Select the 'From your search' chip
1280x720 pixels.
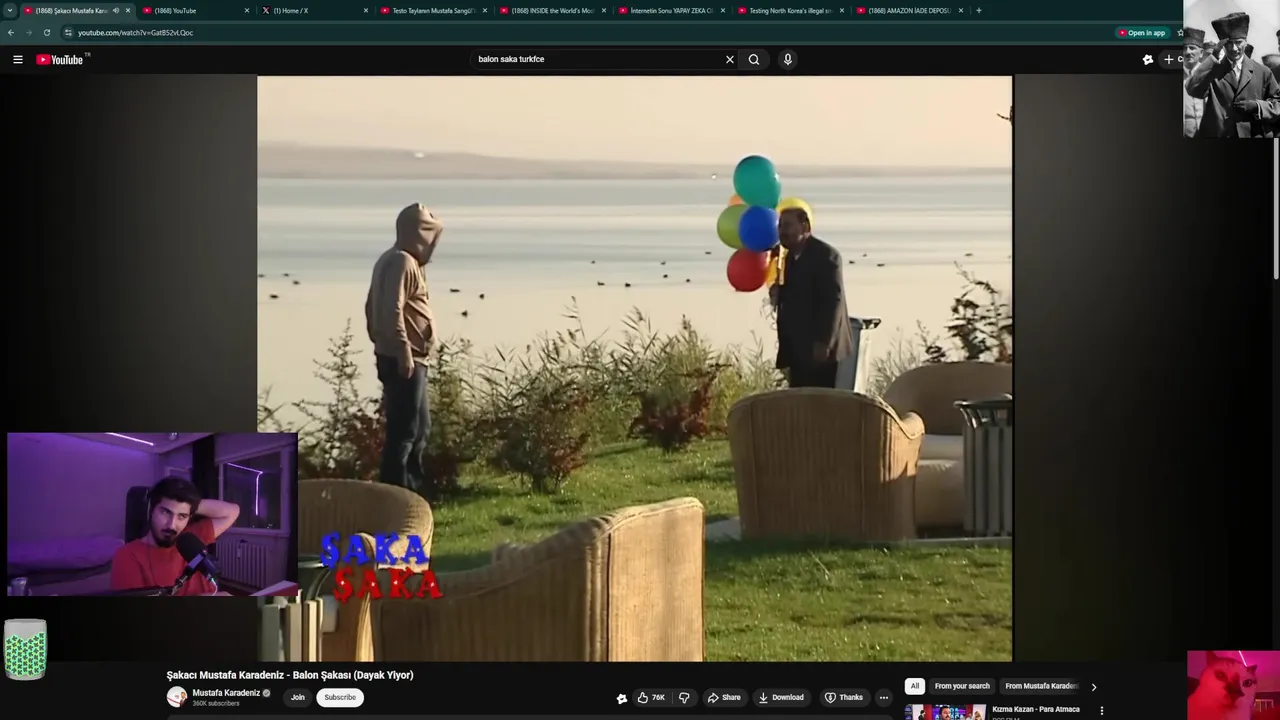[962, 686]
